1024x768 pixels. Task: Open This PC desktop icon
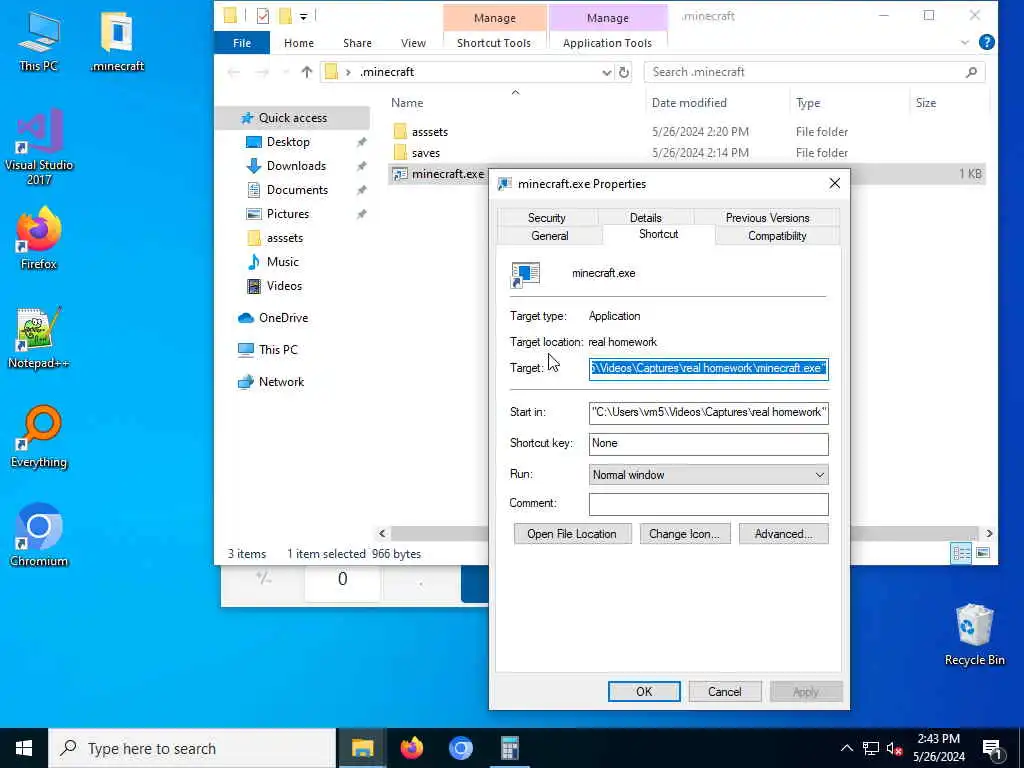coord(39,41)
